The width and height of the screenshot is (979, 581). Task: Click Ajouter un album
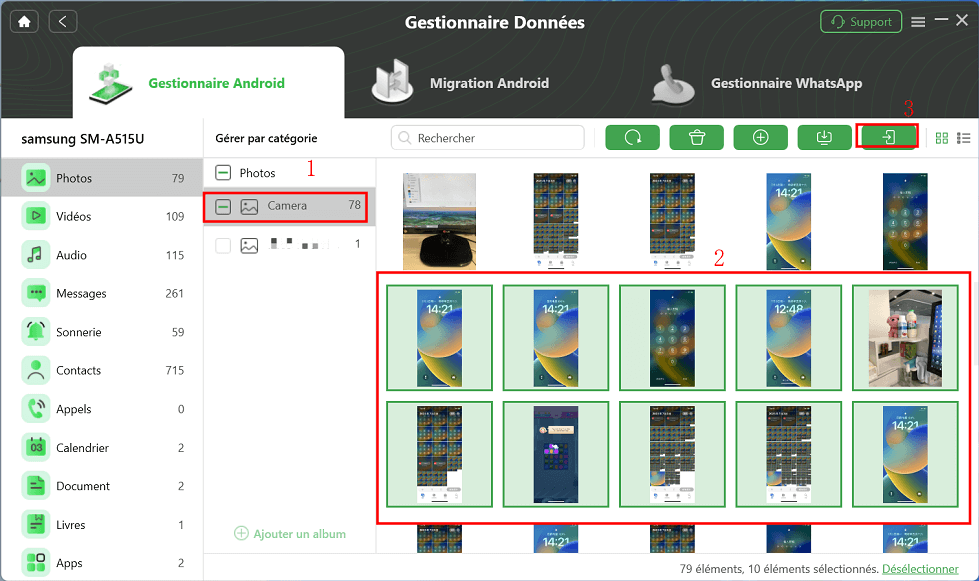tap(290, 534)
